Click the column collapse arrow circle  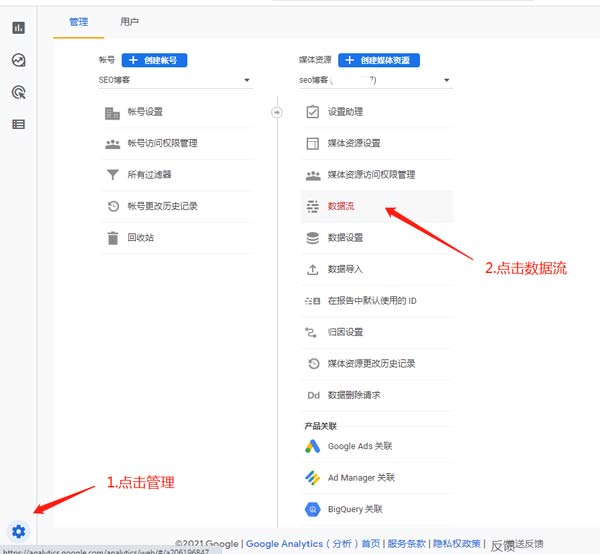tap(277, 112)
